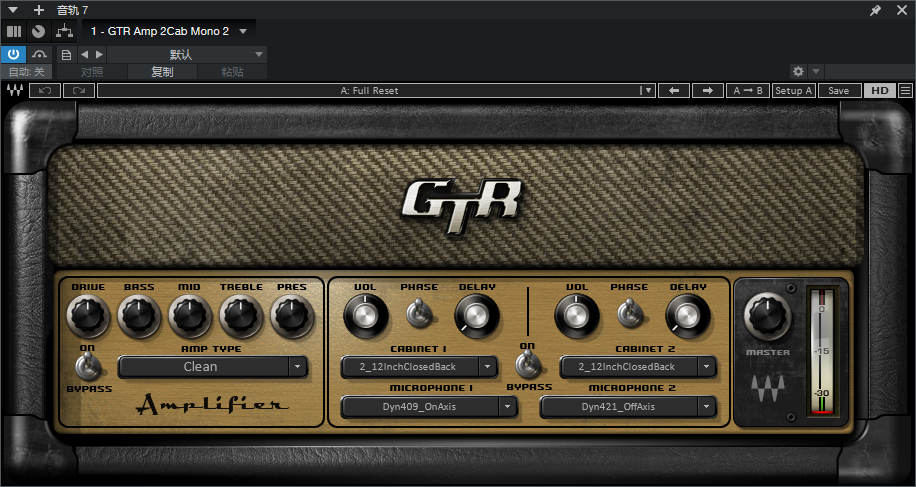Click the 自动: 关 automation button

pyautogui.click(x=26, y=72)
